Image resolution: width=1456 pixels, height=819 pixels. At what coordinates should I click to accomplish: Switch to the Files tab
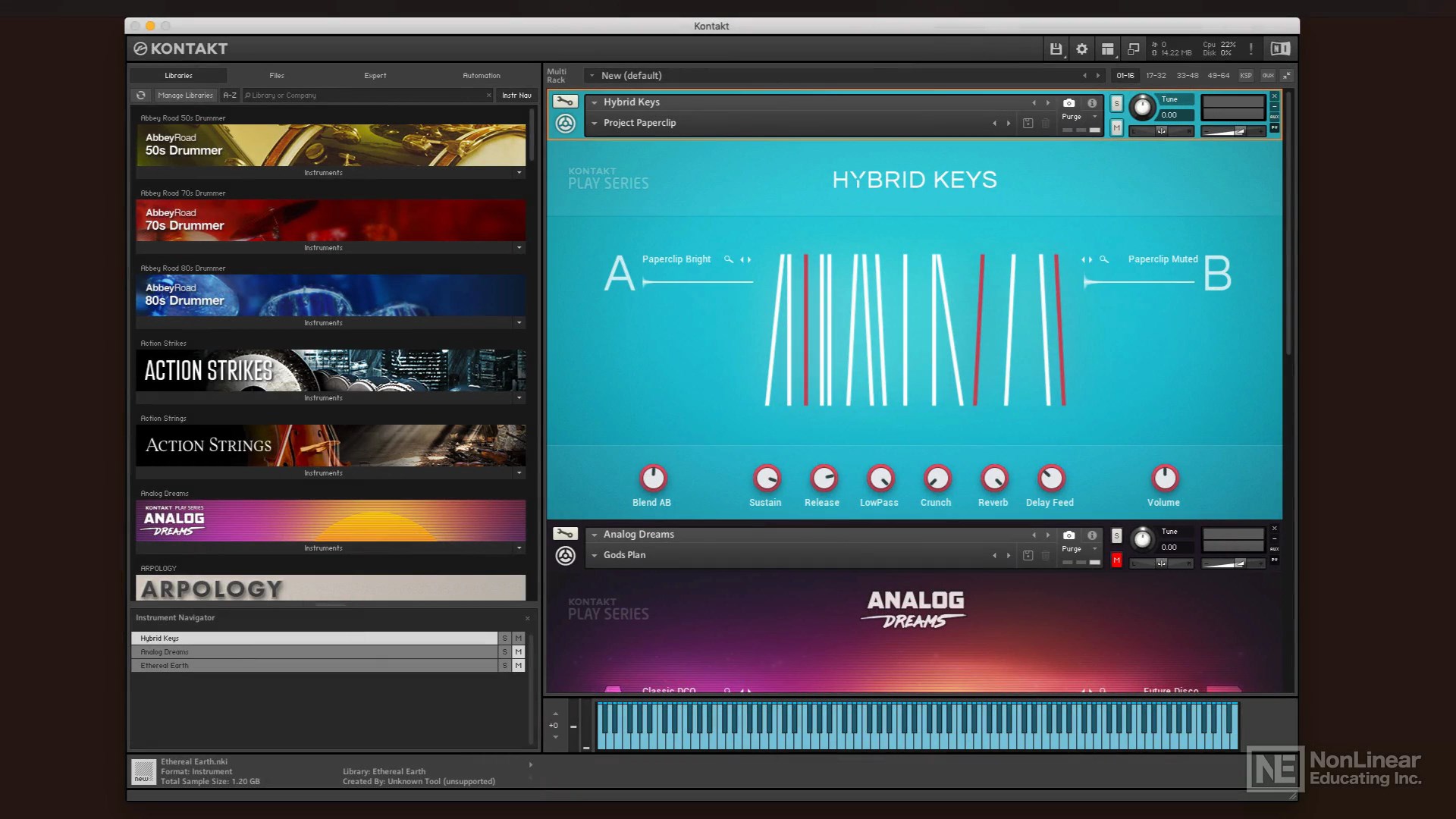(x=277, y=76)
